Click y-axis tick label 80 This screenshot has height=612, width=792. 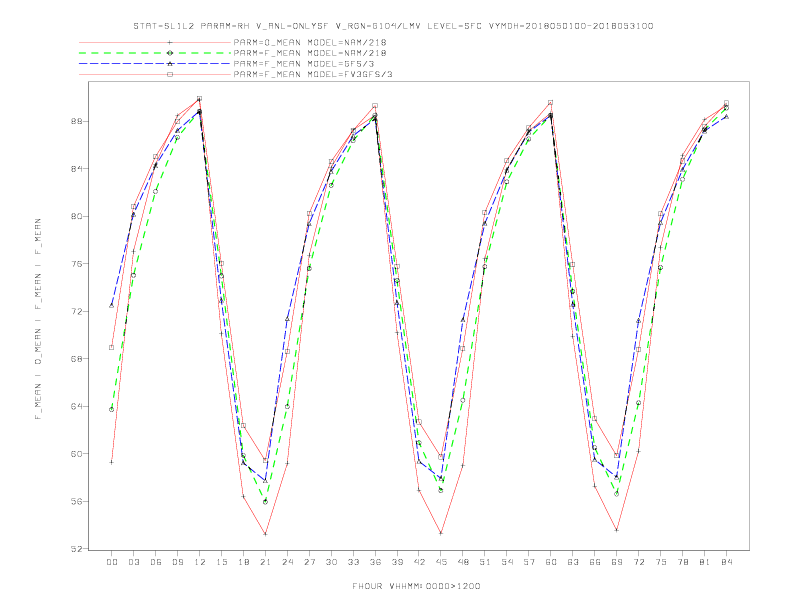tap(77, 216)
